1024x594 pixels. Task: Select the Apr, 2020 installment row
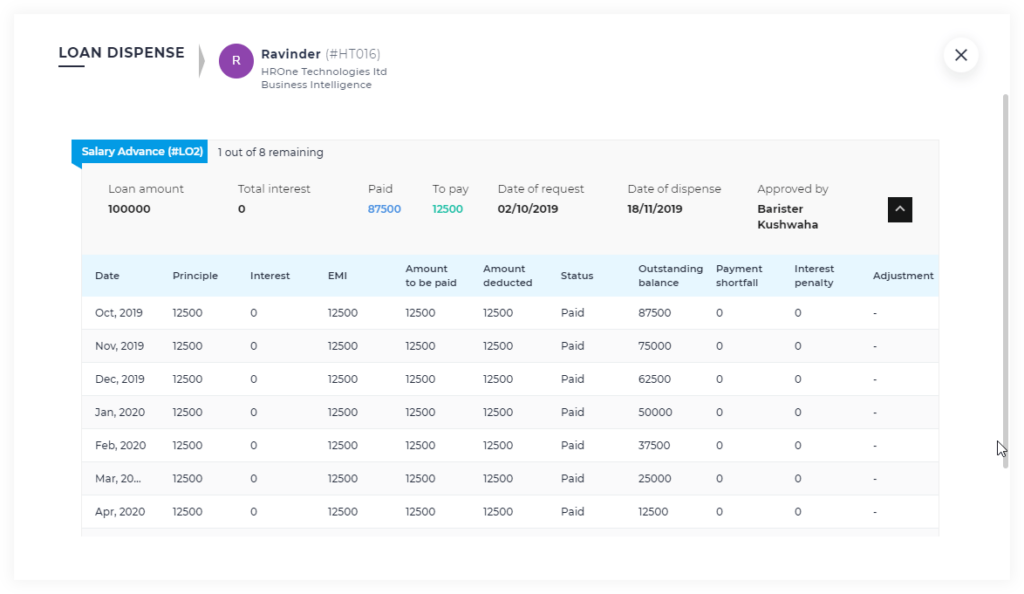pos(400,511)
